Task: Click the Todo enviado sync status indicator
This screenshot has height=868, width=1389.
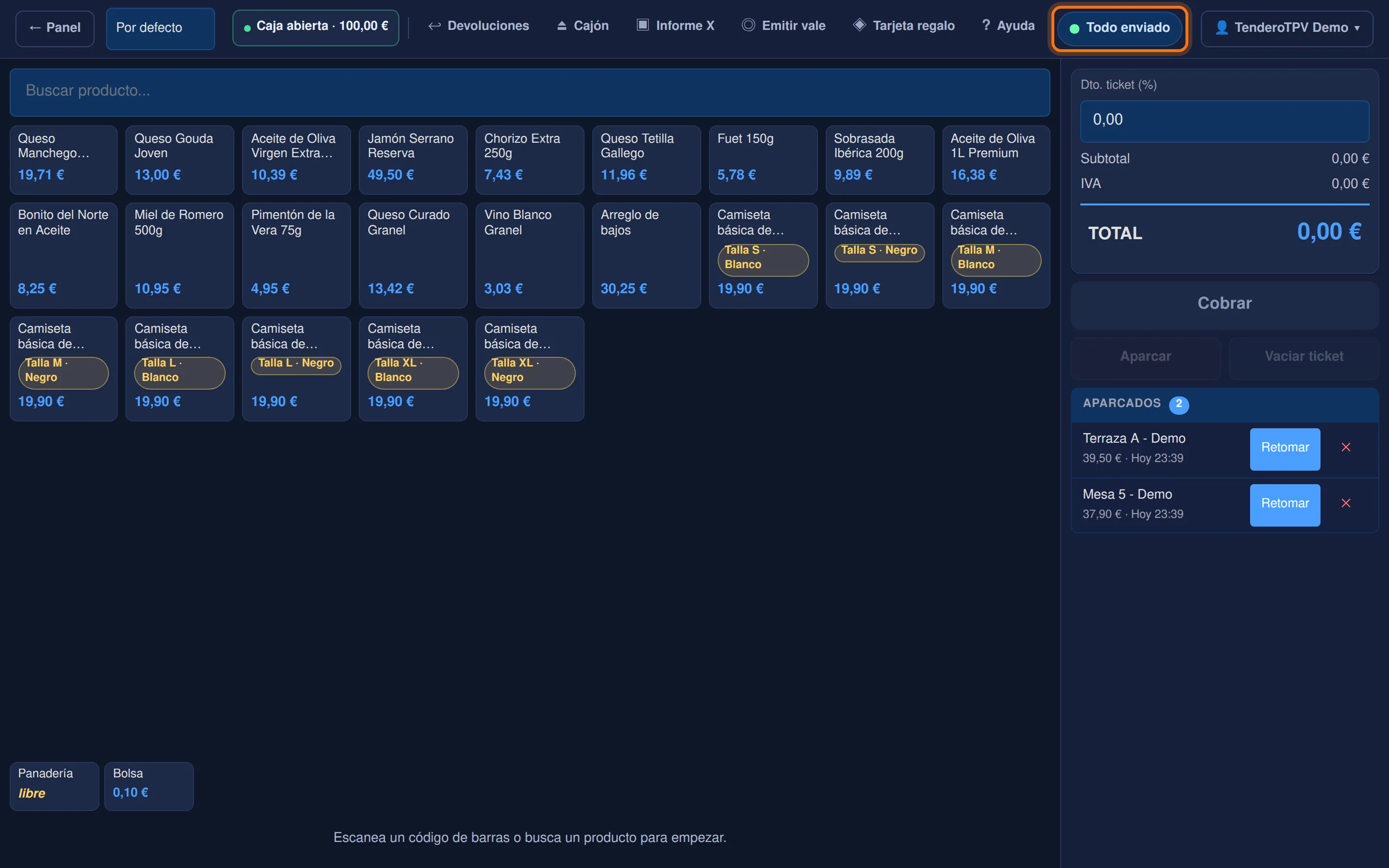Action: [1119, 27]
